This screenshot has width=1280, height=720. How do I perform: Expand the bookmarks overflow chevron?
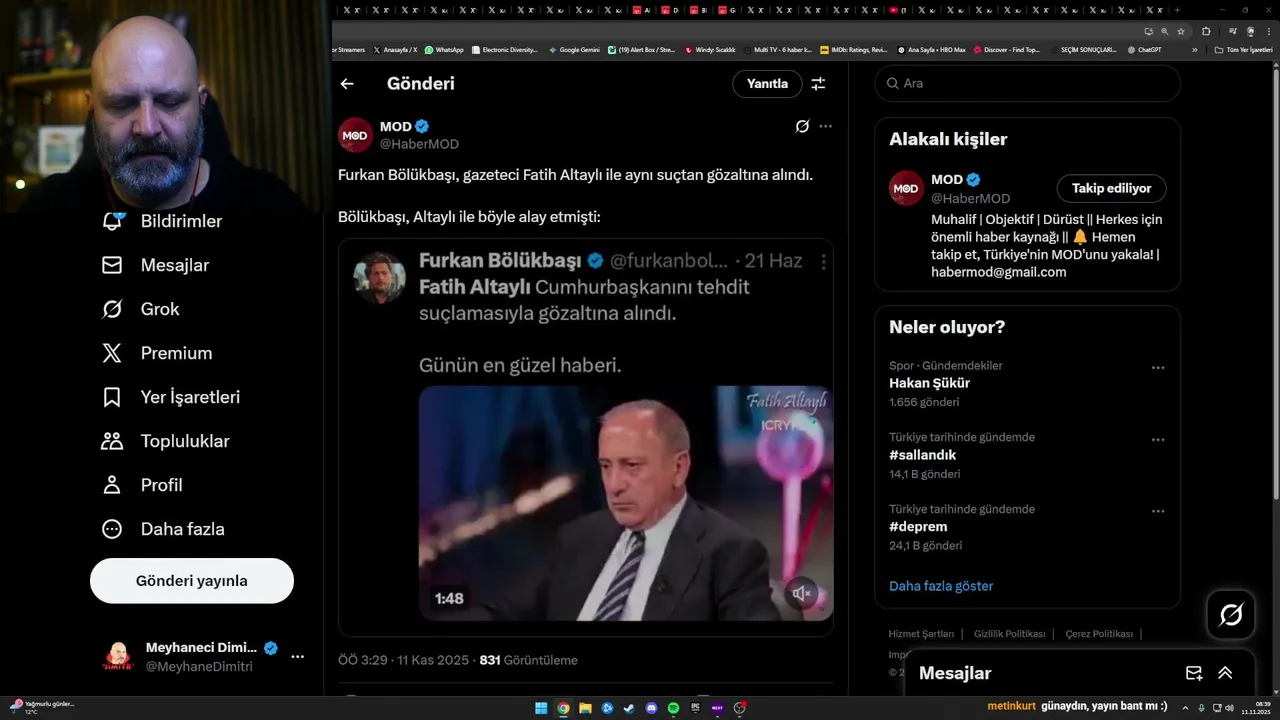[x=1194, y=49]
